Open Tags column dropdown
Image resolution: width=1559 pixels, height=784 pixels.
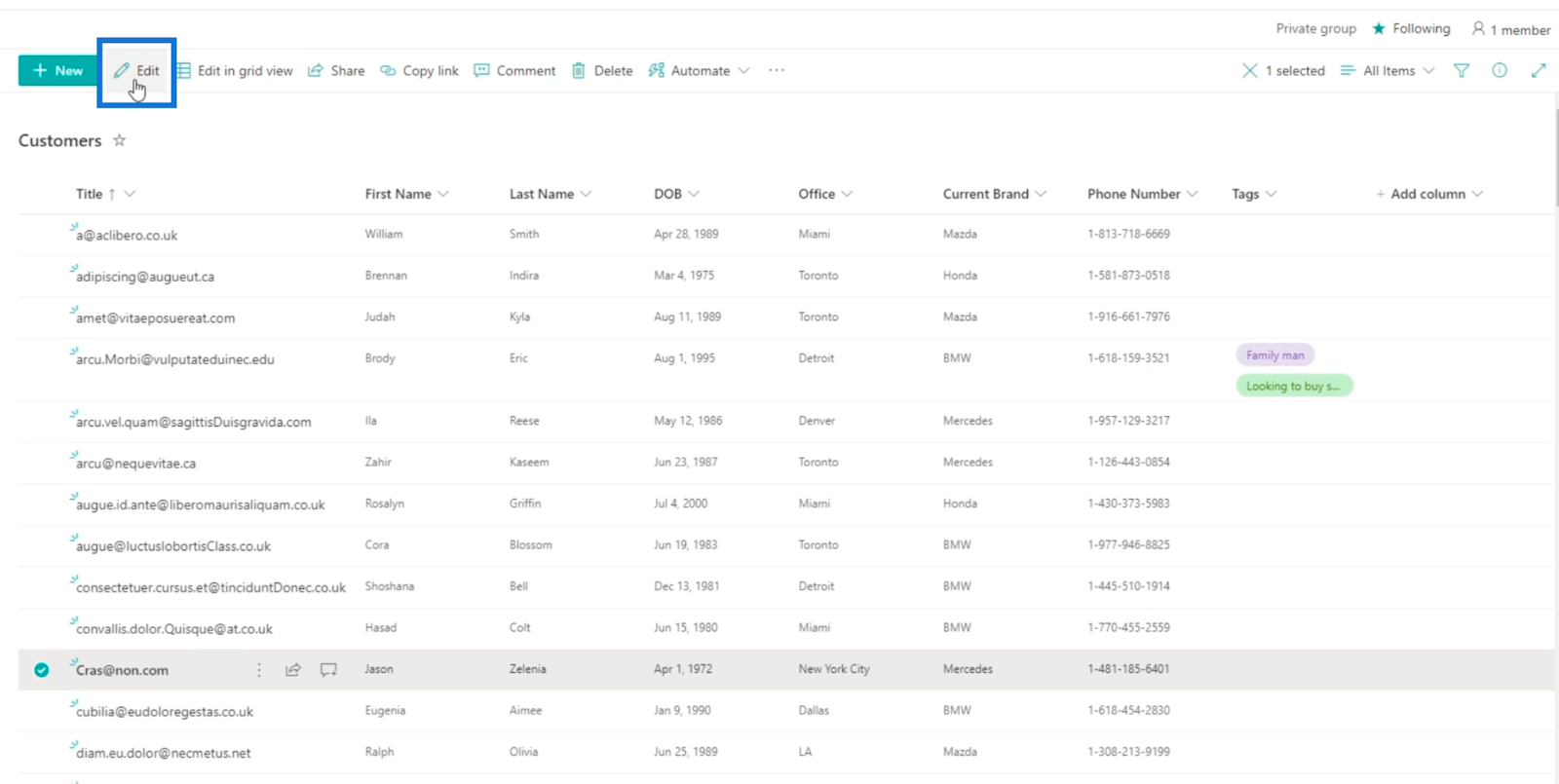(1272, 194)
